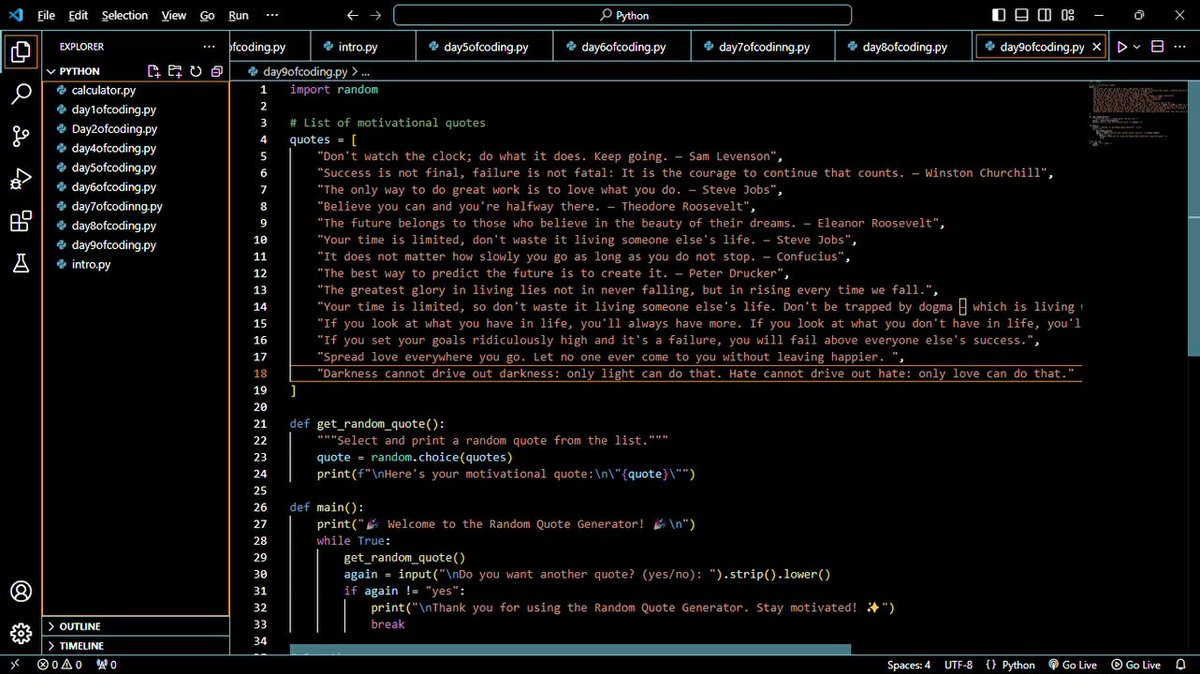Toggle primary side bar visibility
Viewport: 1200px width, 674px height.
point(999,15)
